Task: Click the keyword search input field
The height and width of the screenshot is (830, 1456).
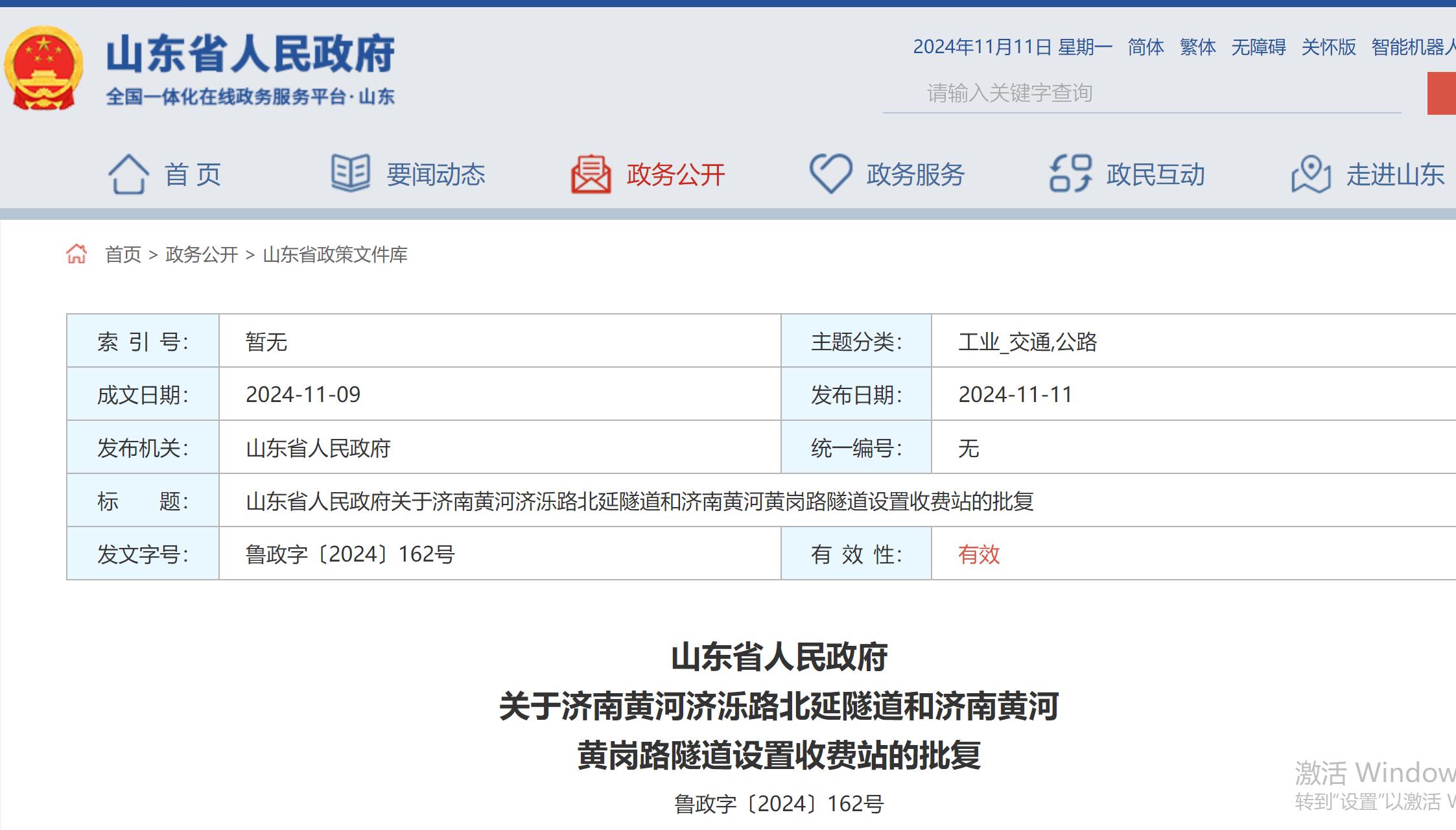Action: 1142,93
